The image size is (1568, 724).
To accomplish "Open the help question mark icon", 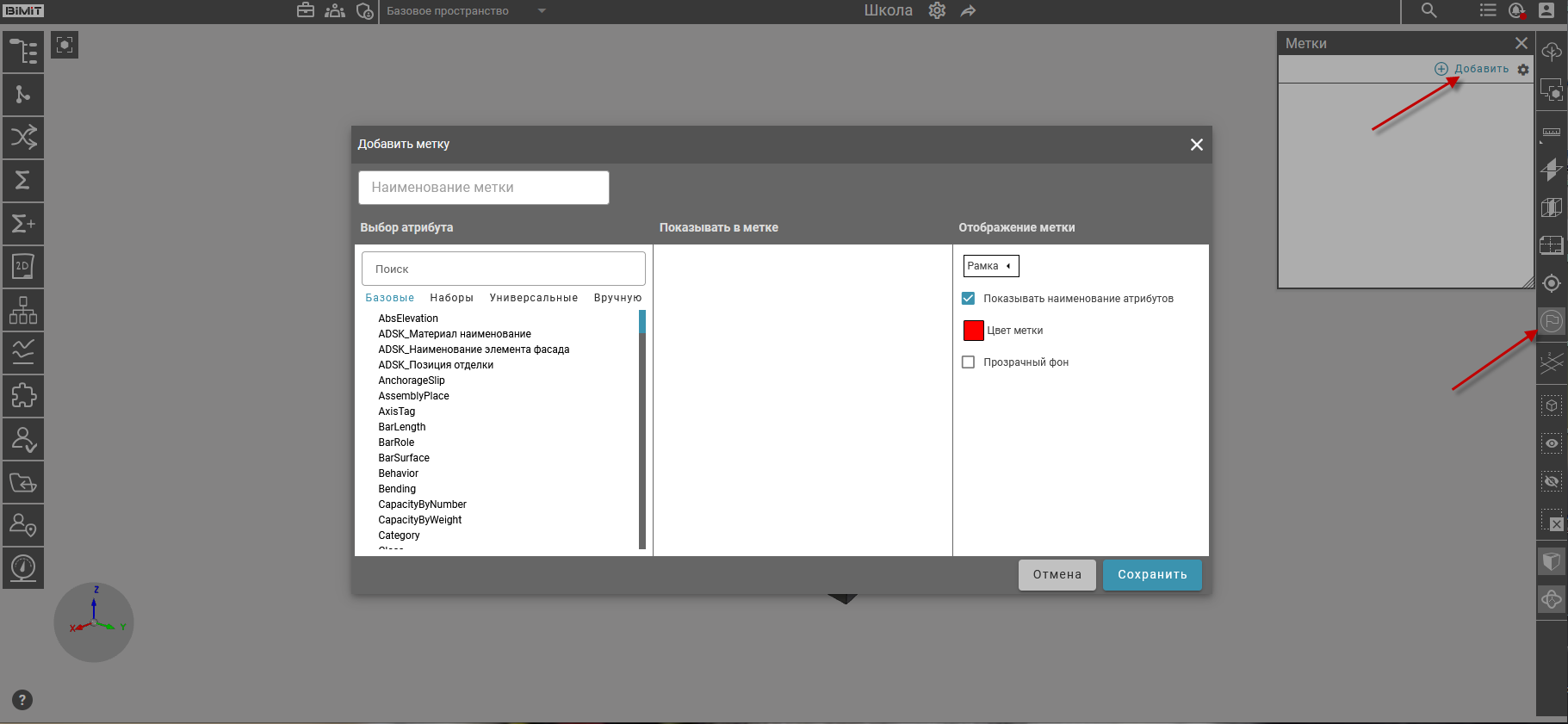I will pyautogui.click(x=22, y=700).
